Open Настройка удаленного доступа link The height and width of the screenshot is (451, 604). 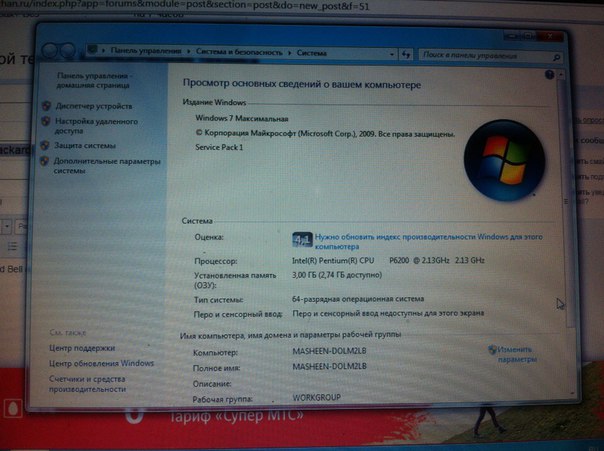click(96, 125)
